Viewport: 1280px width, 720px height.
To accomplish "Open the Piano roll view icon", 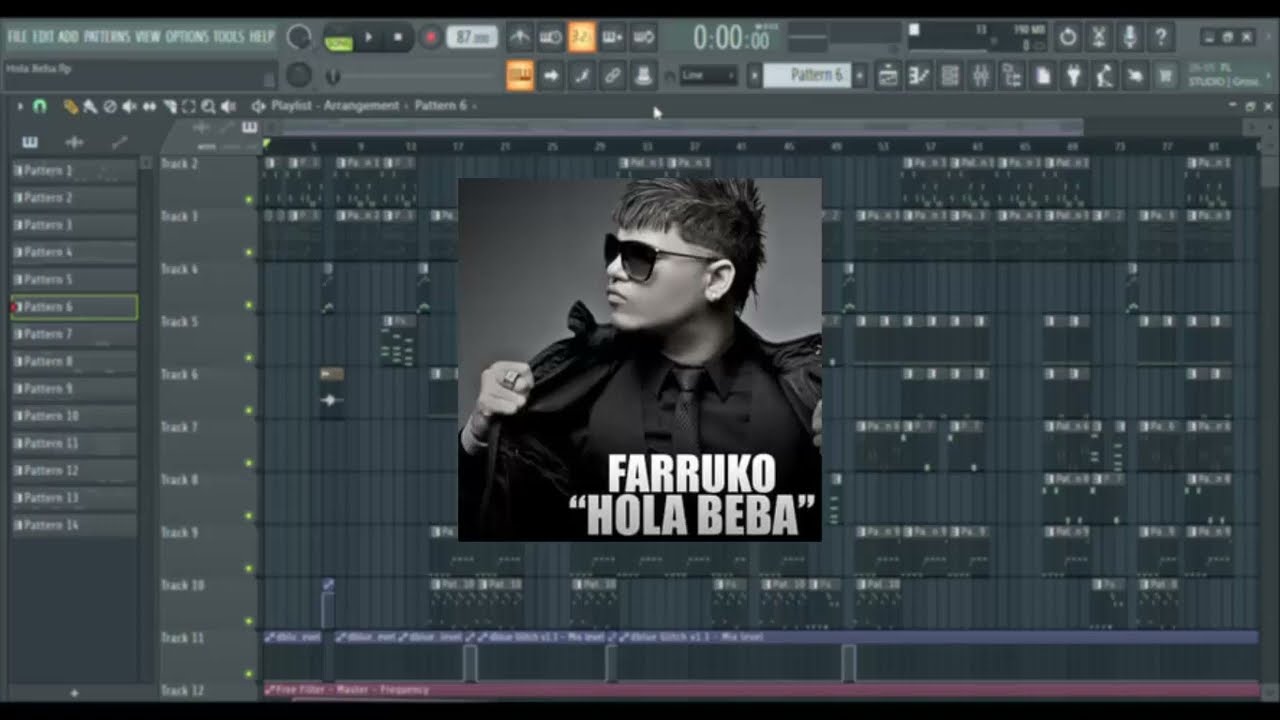I will (918, 75).
